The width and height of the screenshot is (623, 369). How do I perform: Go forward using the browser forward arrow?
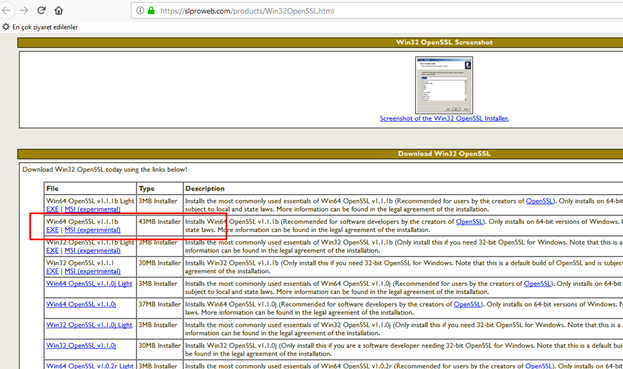tap(24, 10)
